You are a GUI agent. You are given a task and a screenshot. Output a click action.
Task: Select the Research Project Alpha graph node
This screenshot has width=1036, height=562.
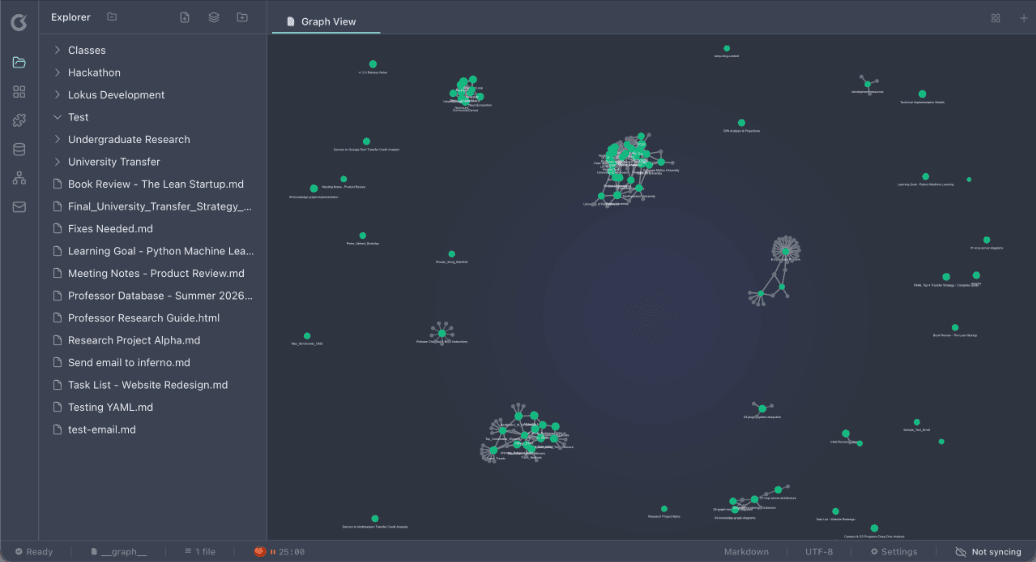[664, 509]
